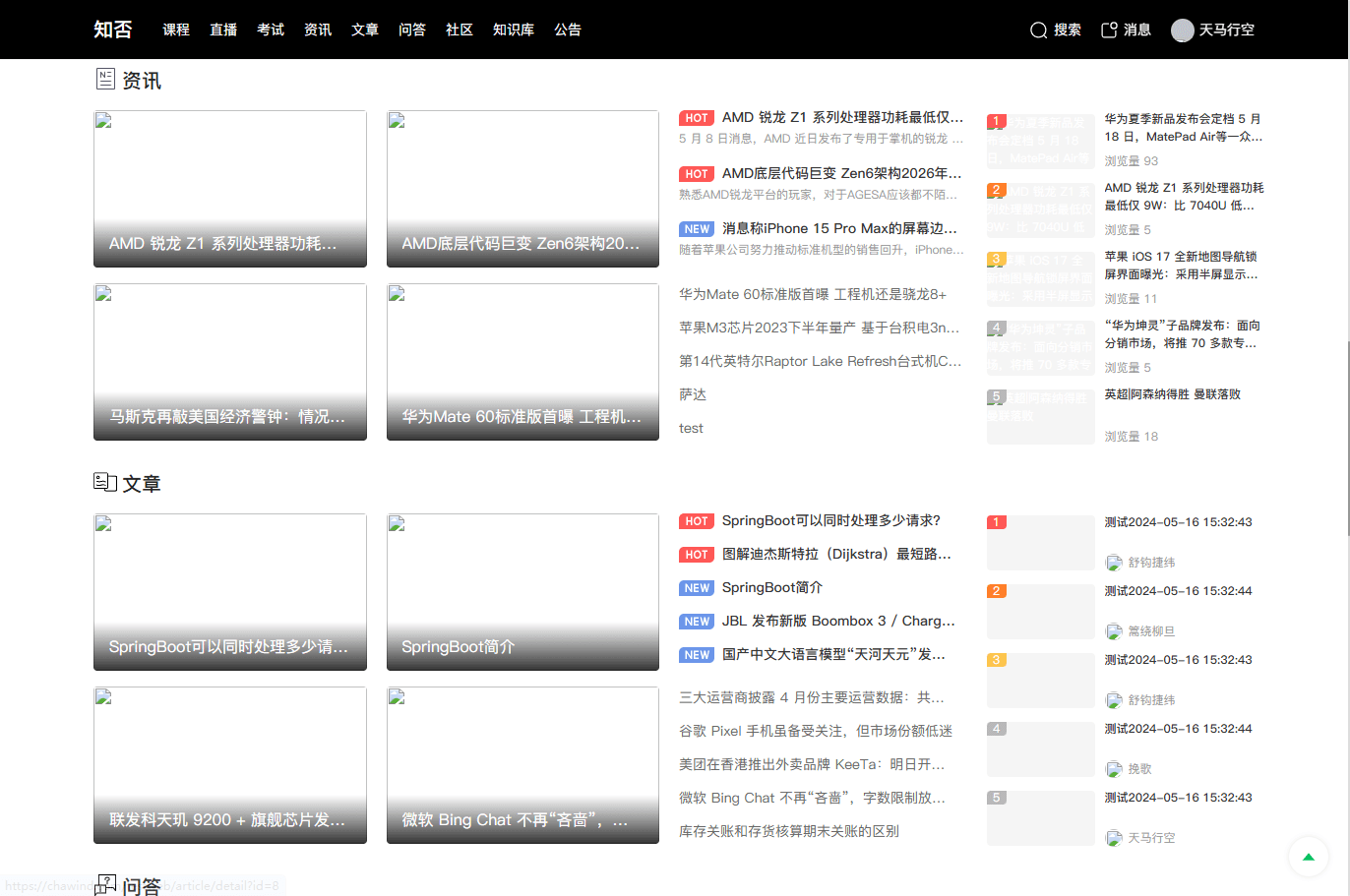This screenshot has width=1350, height=896.
Task: Click the 天马行空 user avatar
Action: point(1182,30)
